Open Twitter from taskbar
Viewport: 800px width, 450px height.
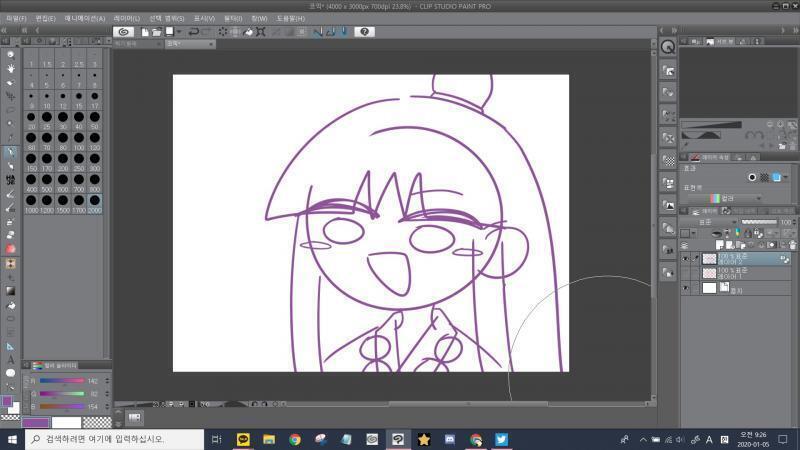[x=501, y=439]
